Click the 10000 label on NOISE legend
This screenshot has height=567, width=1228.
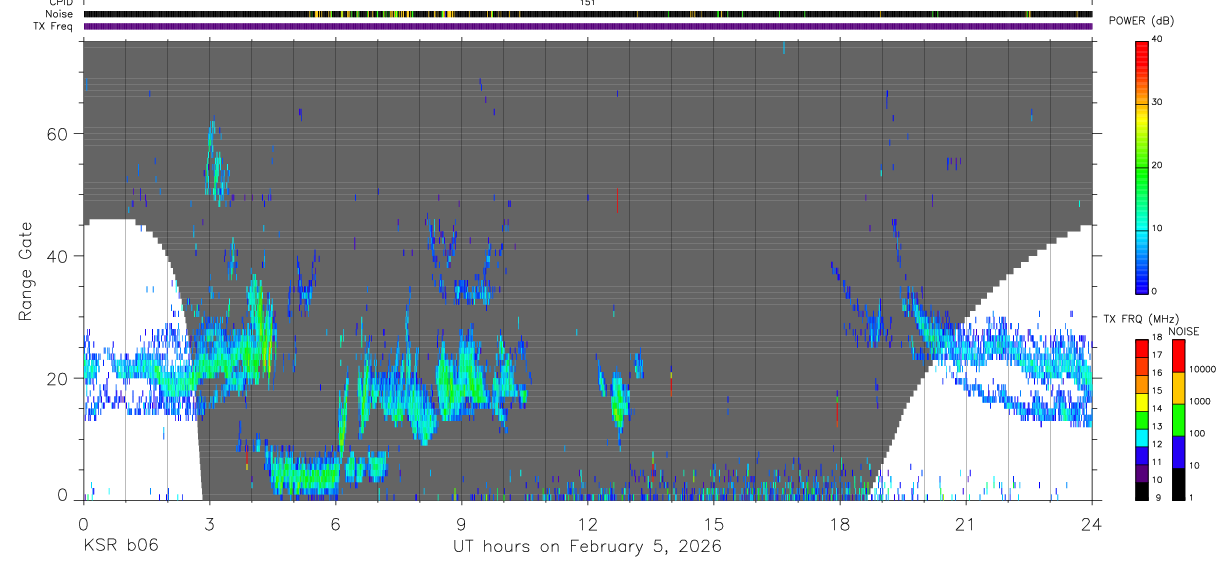point(1202,369)
